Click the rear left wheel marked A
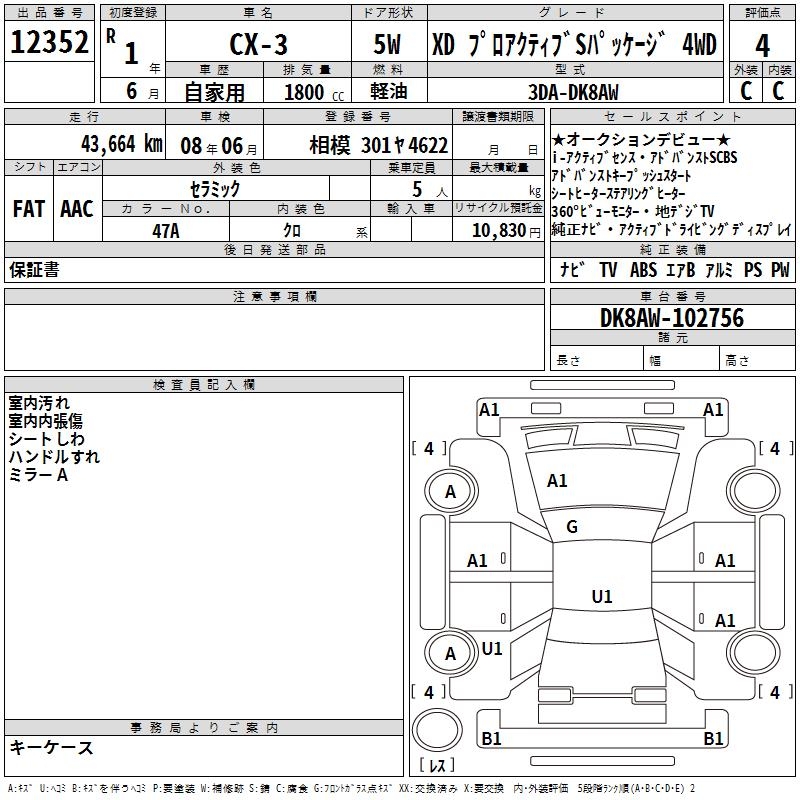This screenshot has height=800, width=800. point(451,653)
